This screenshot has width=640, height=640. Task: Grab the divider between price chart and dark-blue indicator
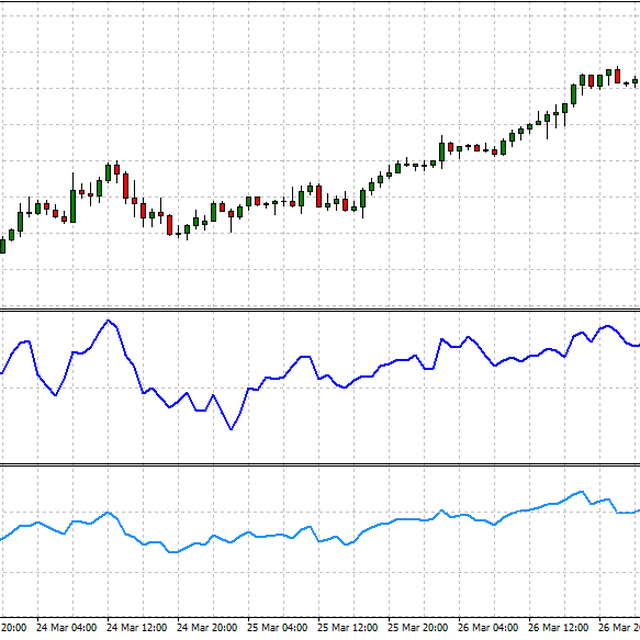320,309
